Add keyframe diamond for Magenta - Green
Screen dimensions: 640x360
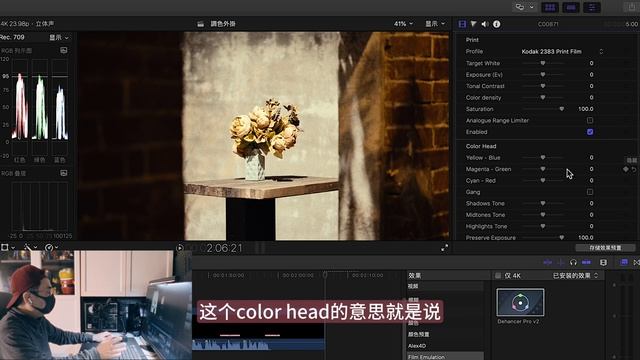(626, 169)
